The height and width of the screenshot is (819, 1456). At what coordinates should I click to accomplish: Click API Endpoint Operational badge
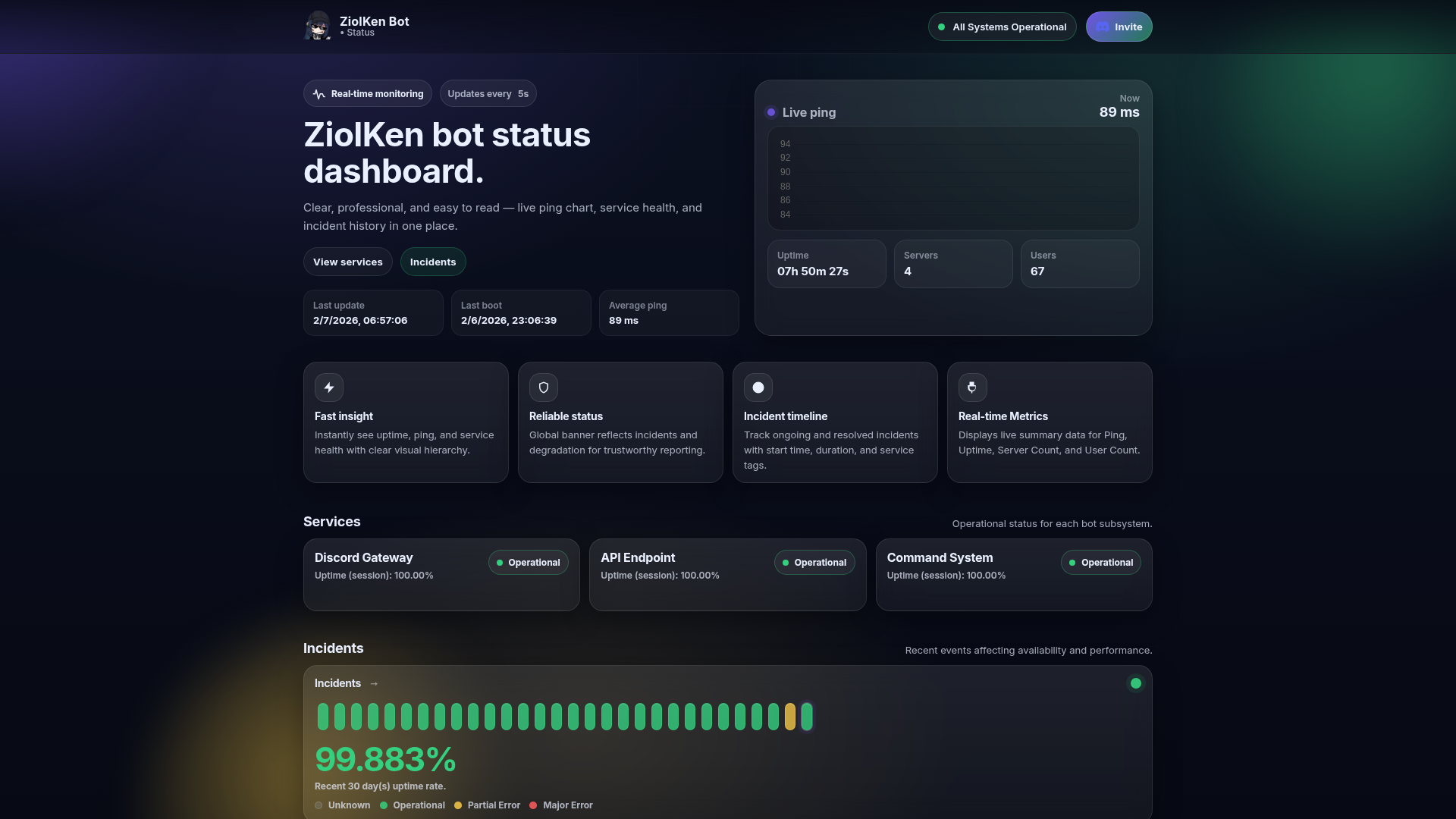pyautogui.click(x=814, y=563)
